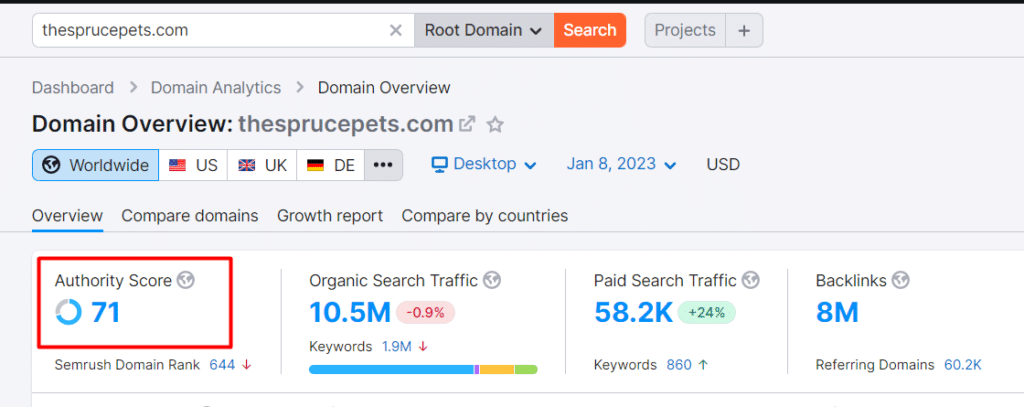This screenshot has height=407, width=1024.
Task: Click the Backlinks label
Action: (x=851, y=281)
